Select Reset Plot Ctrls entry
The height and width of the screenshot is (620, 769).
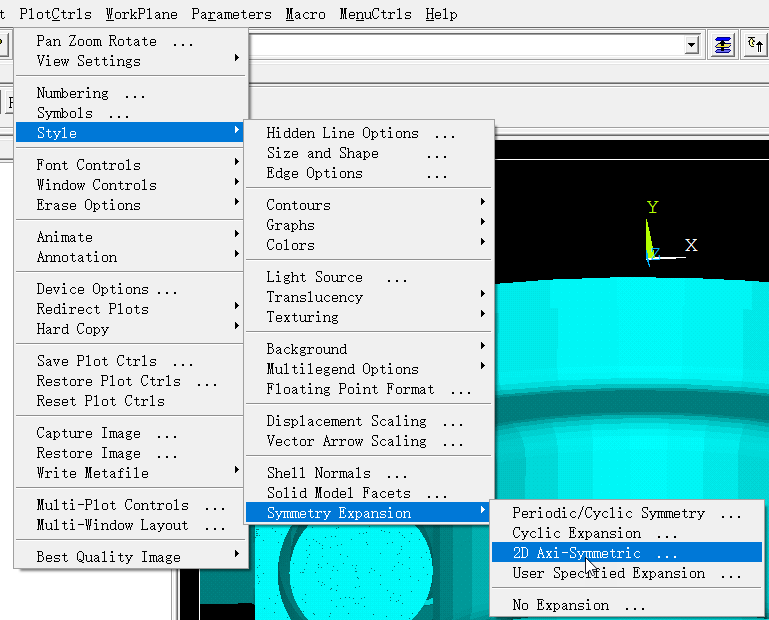coord(130,401)
